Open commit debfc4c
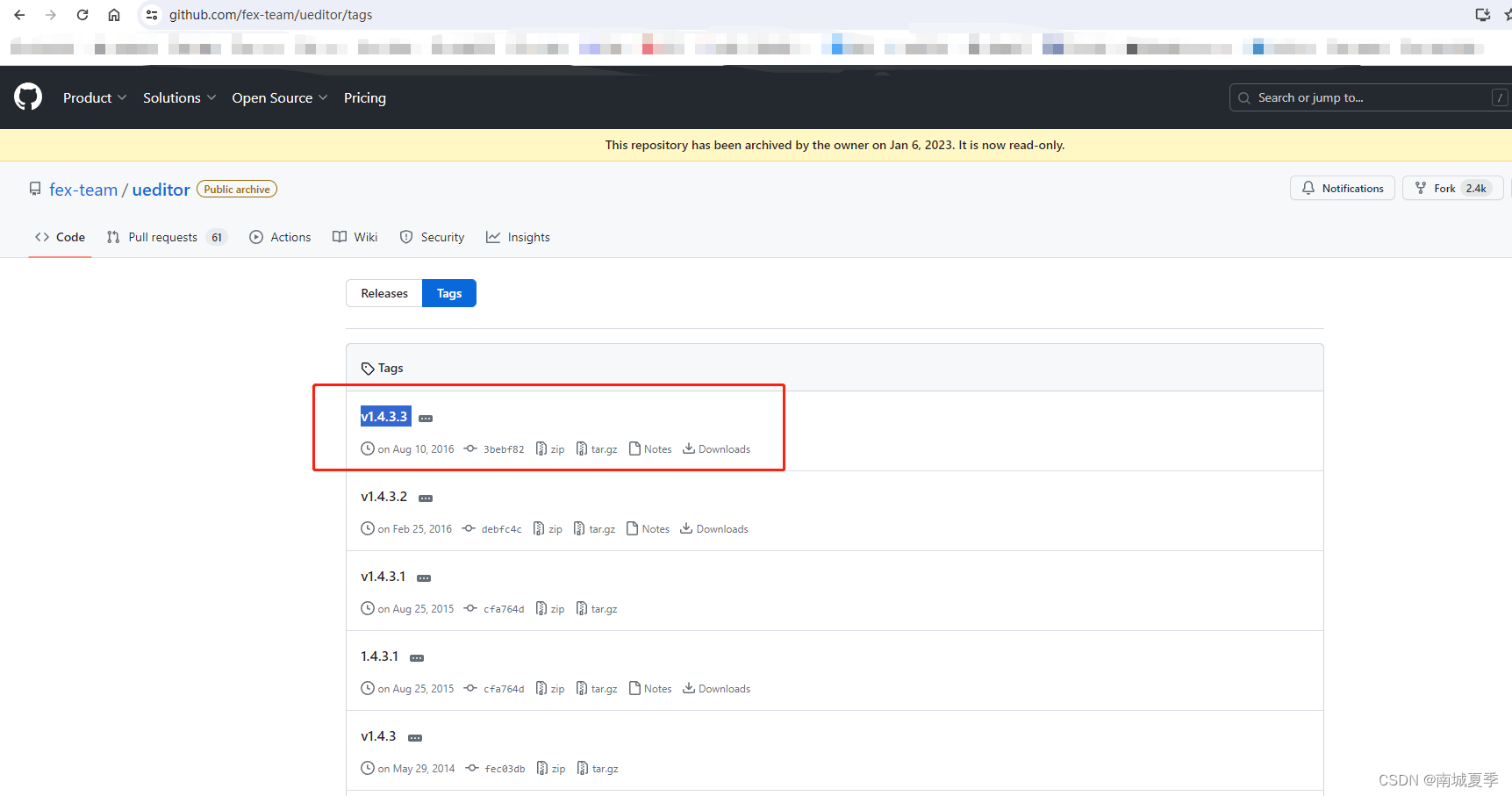 point(492,529)
